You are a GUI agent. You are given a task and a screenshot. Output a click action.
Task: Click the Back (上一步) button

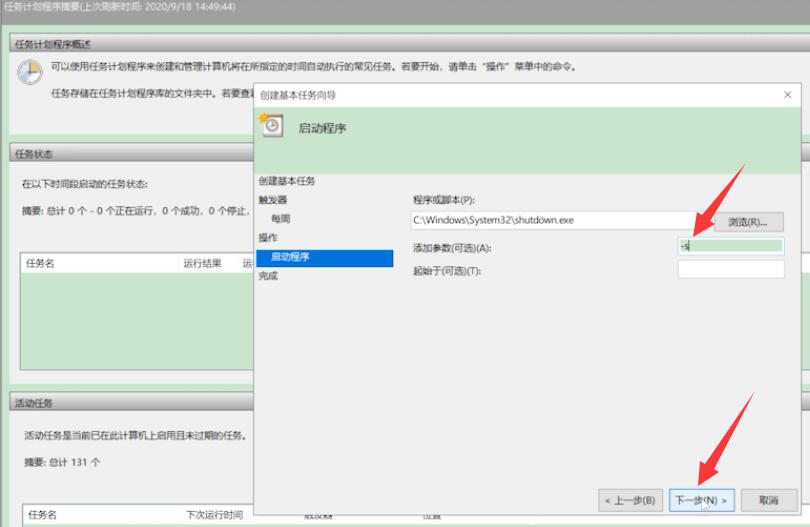tap(630, 500)
